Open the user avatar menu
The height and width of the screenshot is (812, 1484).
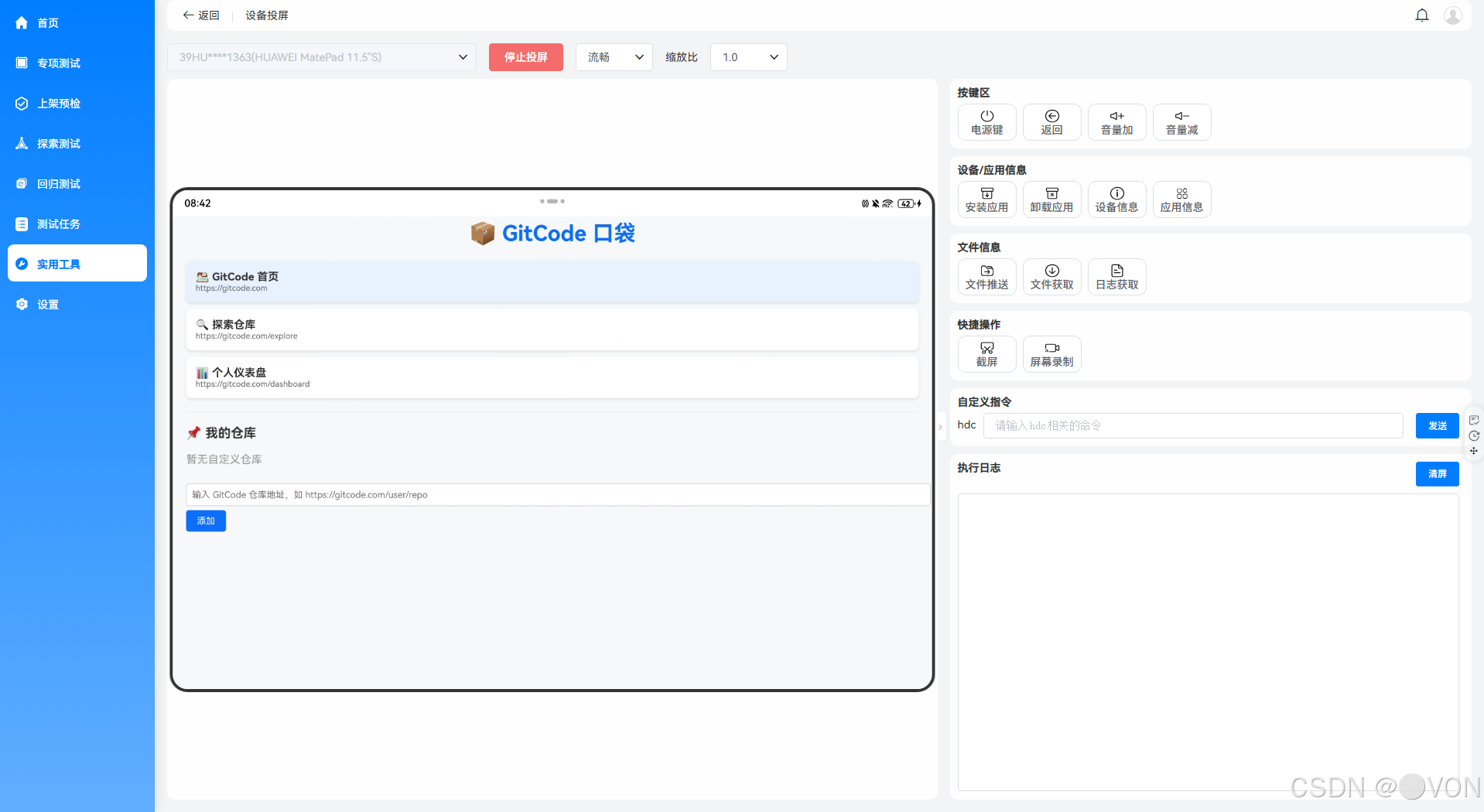[1453, 15]
